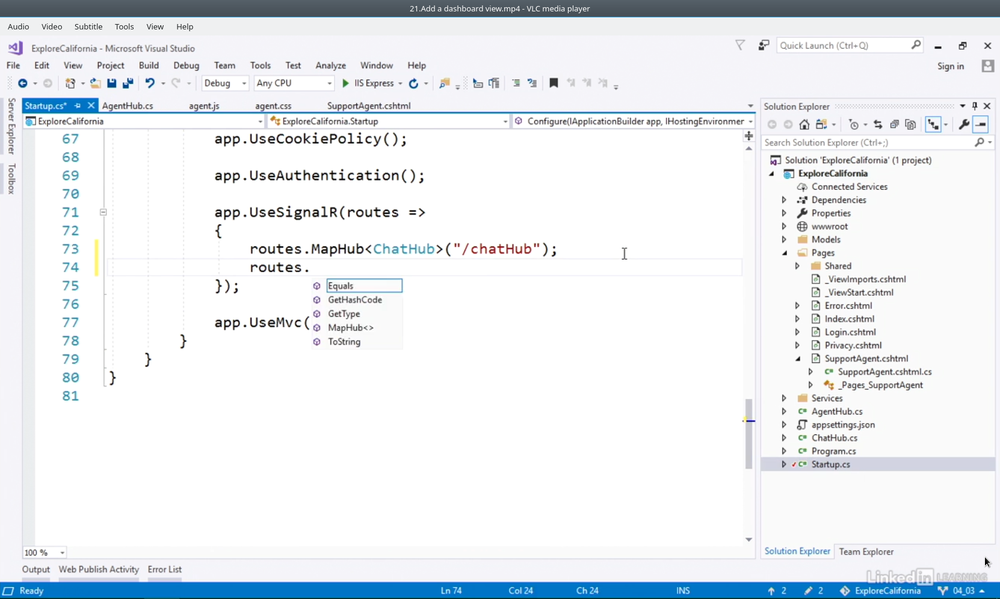Expand the Models folder in Solution Explorer
This screenshot has width=1000, height=599.
[x=784, y=240]
